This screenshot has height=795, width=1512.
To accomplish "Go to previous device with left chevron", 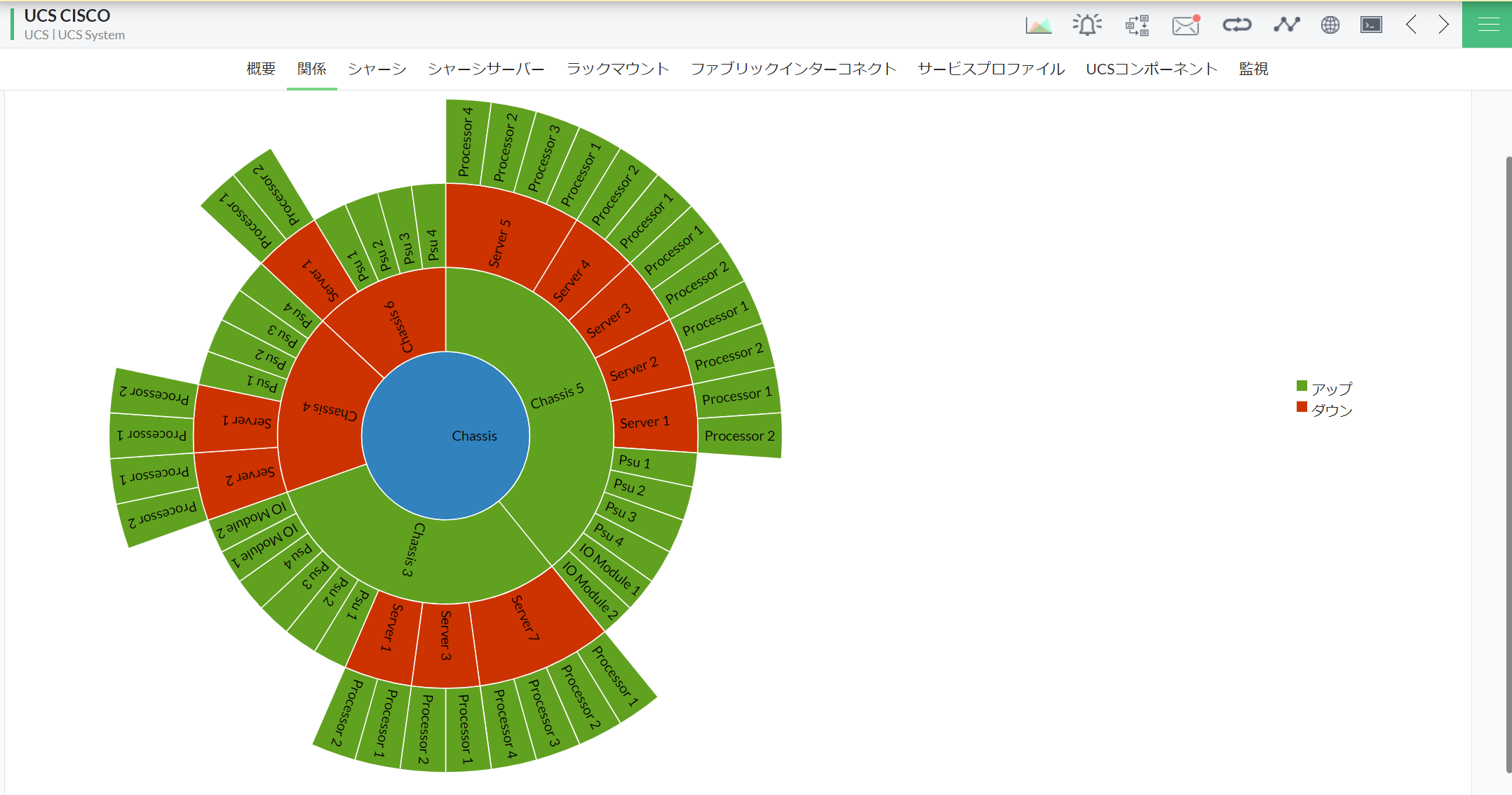I will tap(1412, 25).
